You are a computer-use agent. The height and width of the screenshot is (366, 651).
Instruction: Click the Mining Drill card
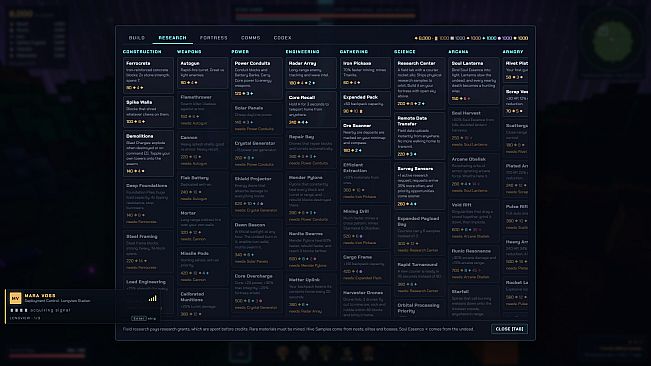click(x=365, y=227)
